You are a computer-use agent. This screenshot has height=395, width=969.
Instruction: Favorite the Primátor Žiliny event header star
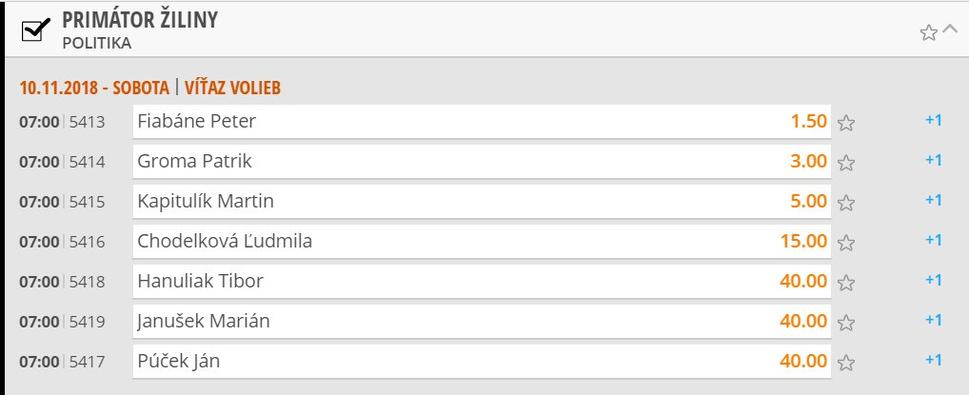point(928,33)
